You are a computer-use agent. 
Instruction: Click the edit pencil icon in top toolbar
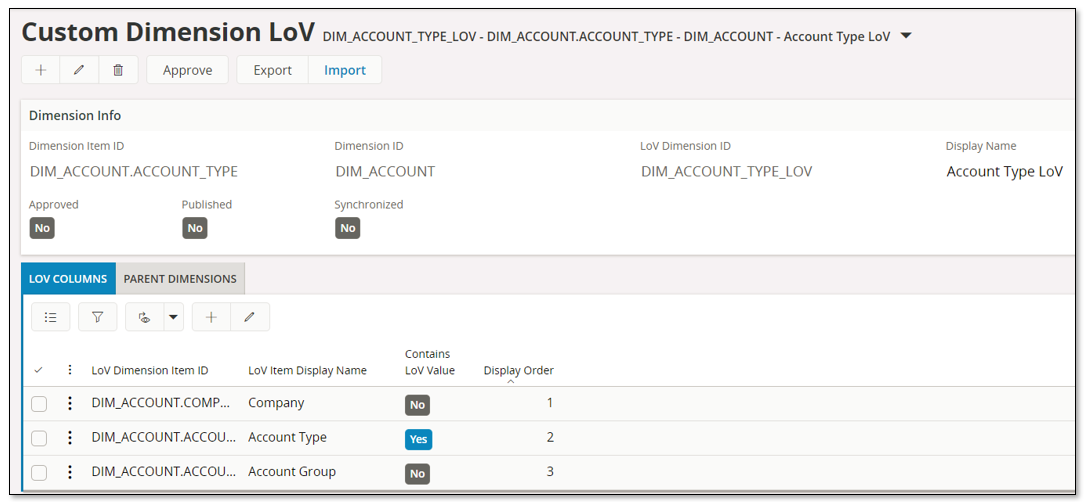coord(79,70)
